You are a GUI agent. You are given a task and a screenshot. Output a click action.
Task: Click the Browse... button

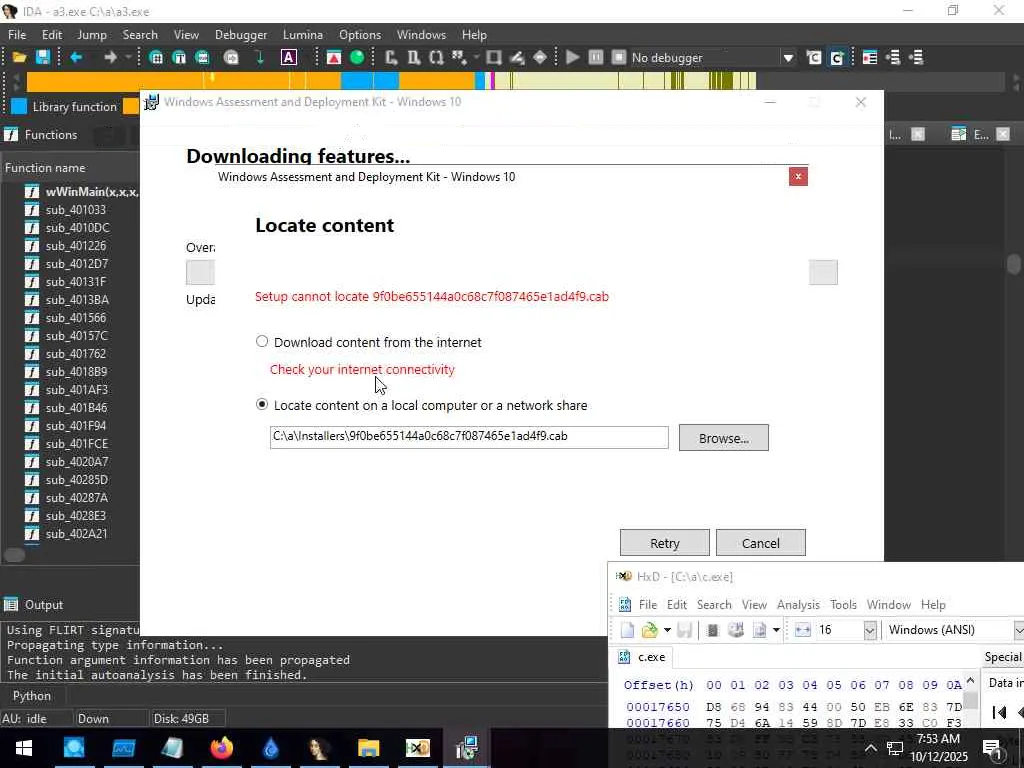(x=724, y=438)
